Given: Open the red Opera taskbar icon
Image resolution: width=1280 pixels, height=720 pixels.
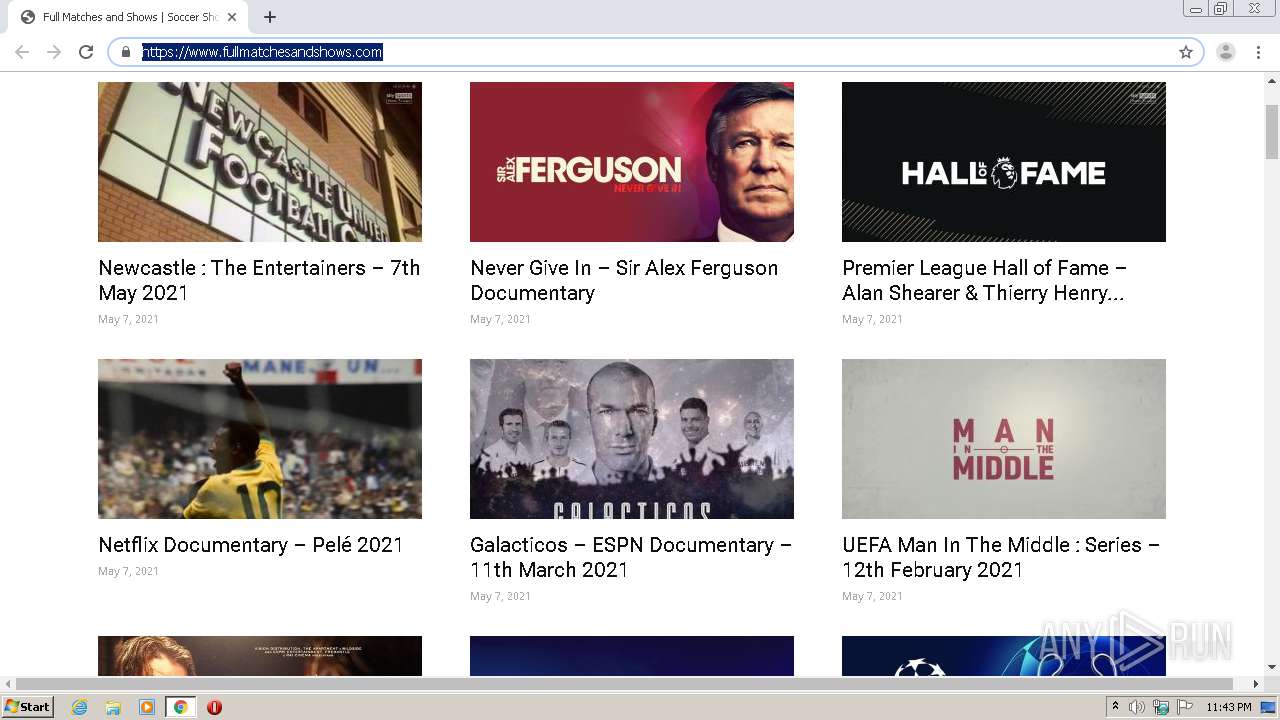Looking at the screenshot, I should [x=214, y=707].
